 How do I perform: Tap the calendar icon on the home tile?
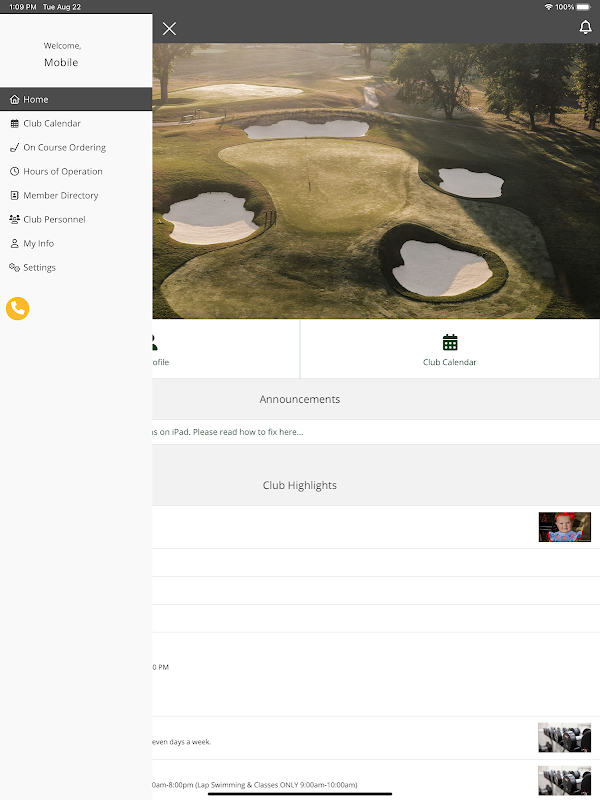pos(449,342)
